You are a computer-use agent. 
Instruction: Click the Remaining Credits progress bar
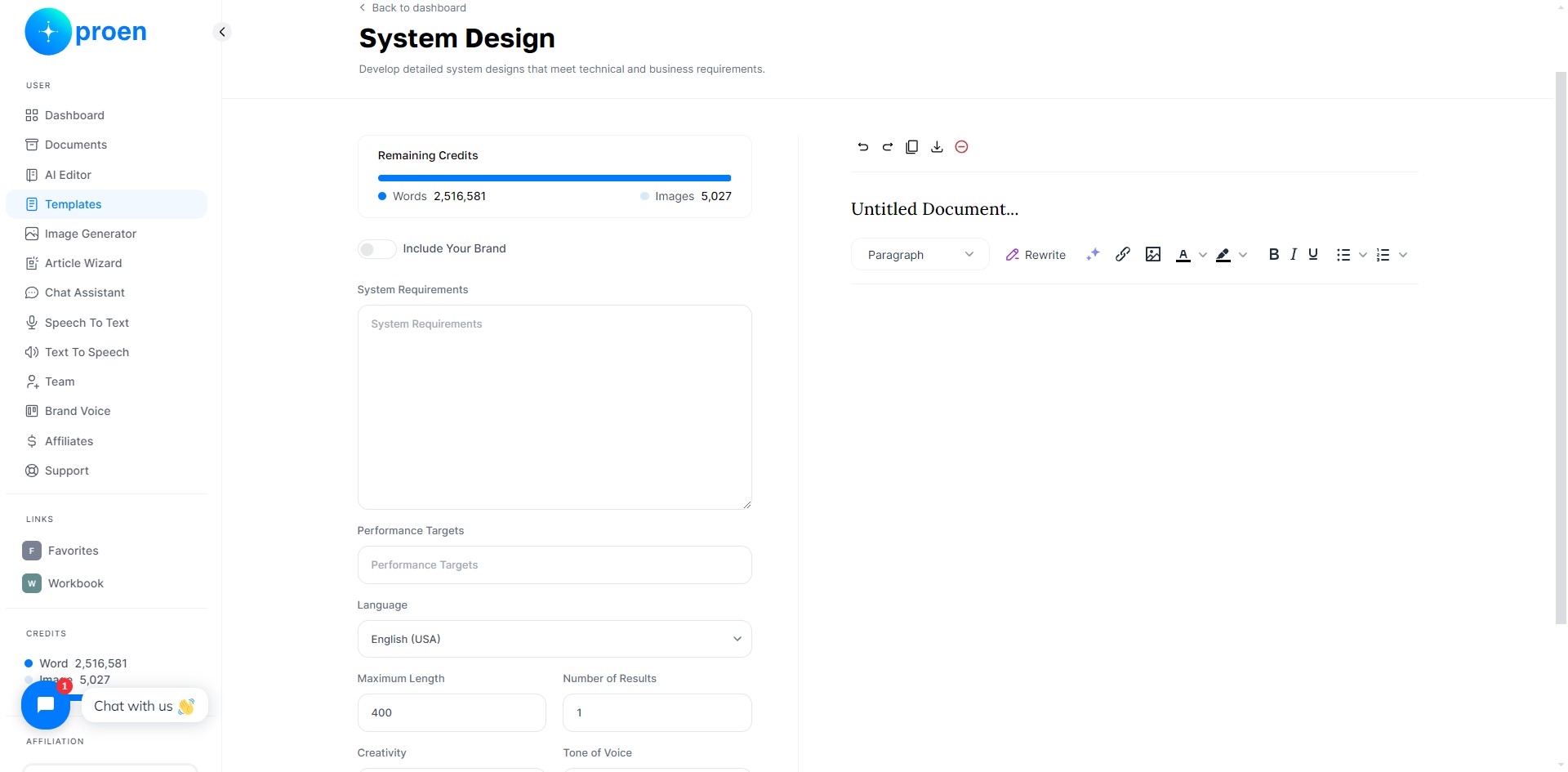[555, 178]
